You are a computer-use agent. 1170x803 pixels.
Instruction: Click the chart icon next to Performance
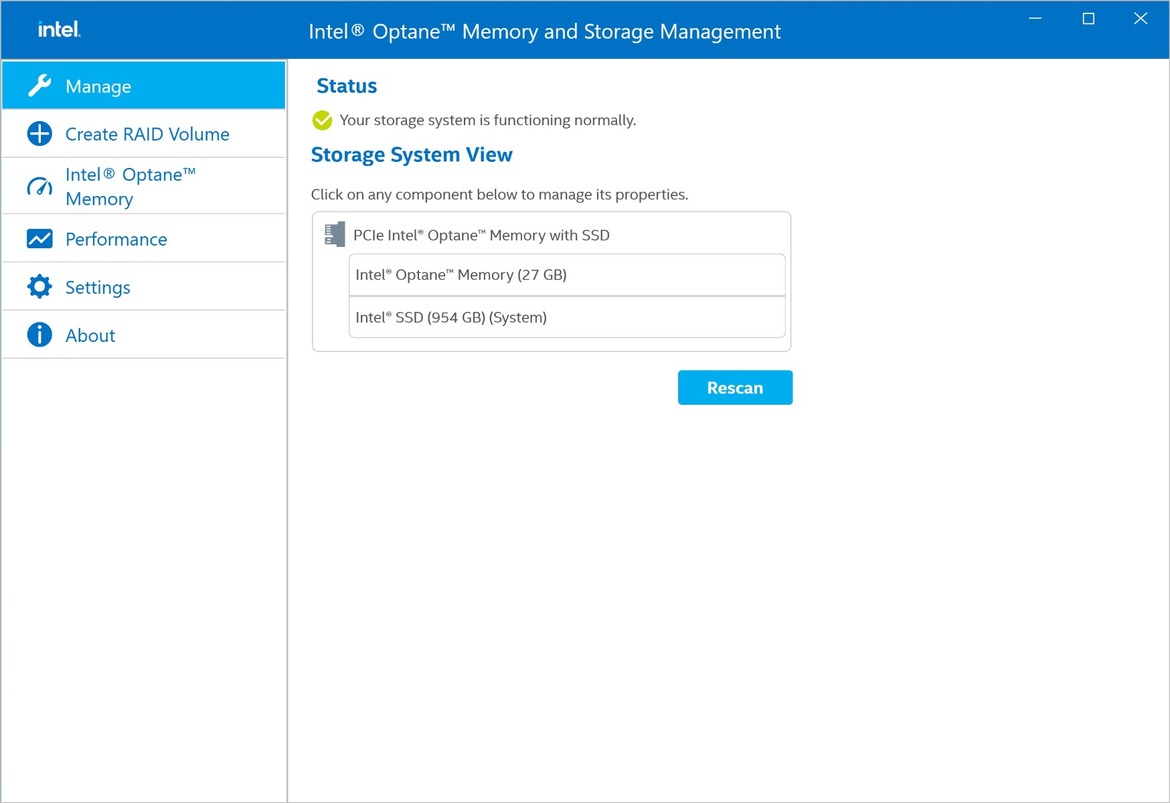40,239
